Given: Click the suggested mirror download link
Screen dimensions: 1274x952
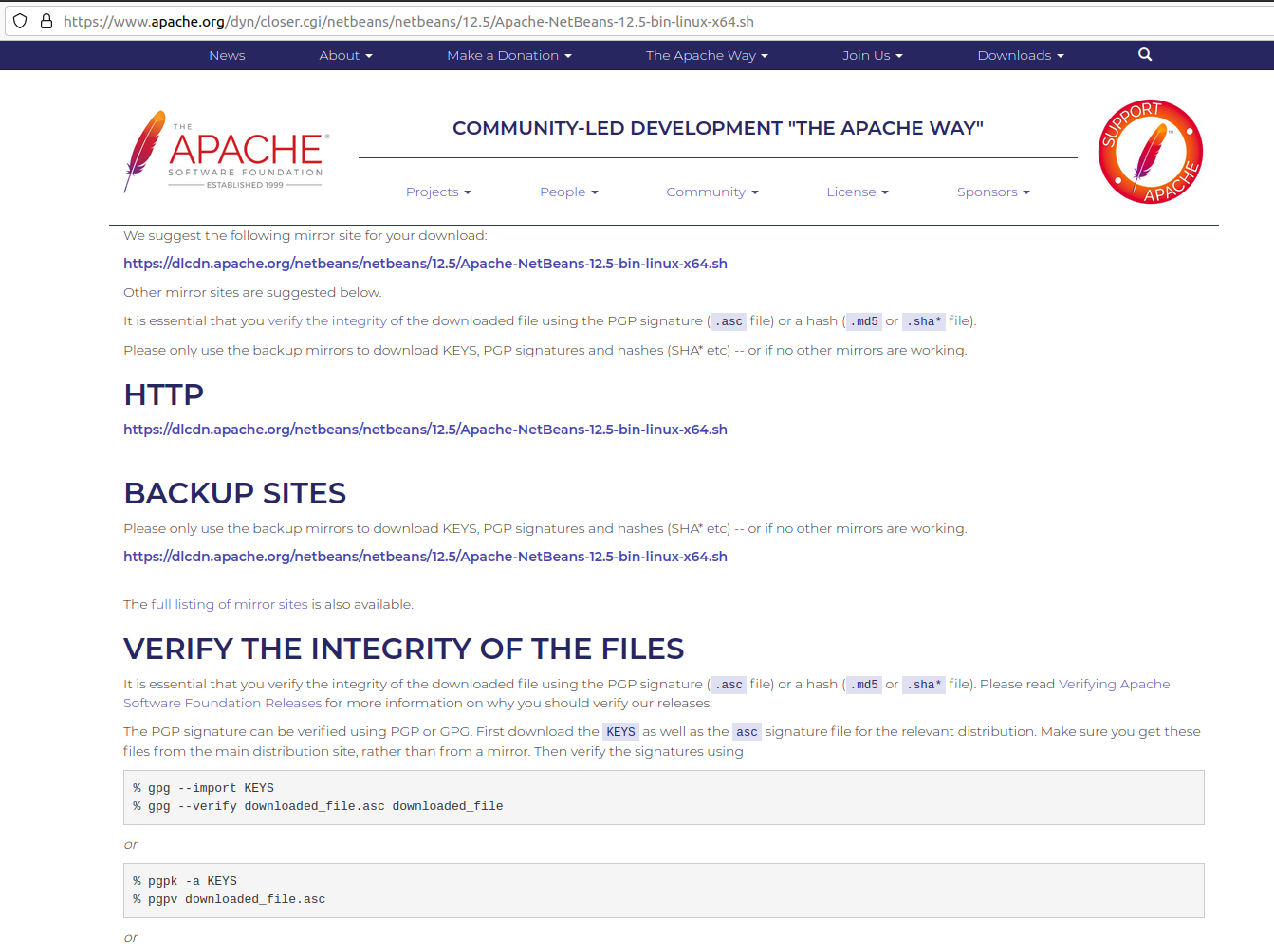Looking at the screenshot, I should pyautogui.click(x=425, y=264).
